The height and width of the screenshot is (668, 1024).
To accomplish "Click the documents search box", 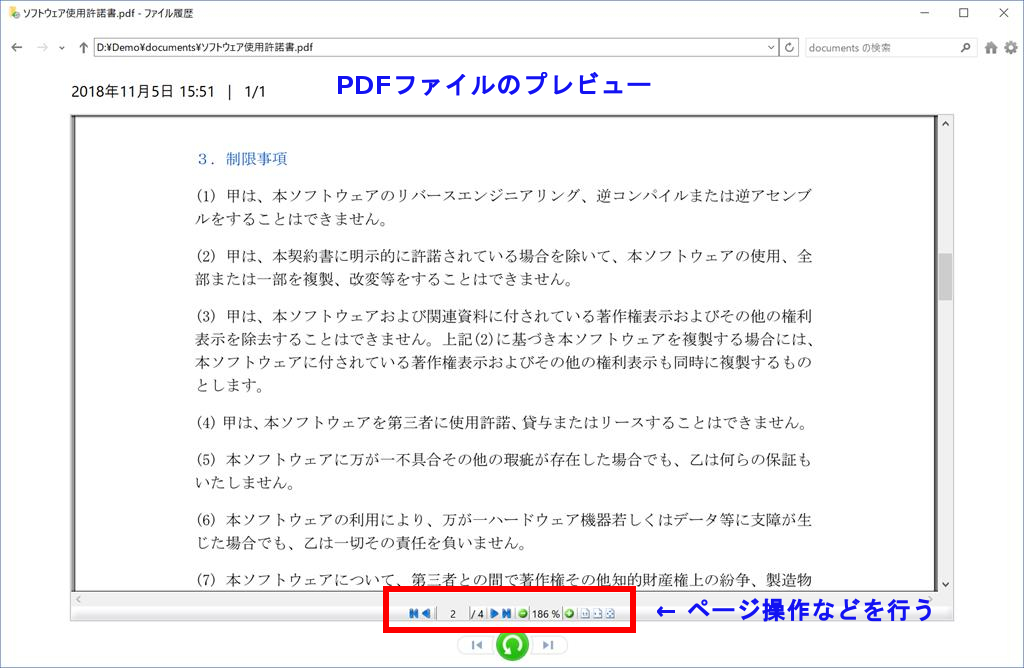I will (x=880, y=47).
